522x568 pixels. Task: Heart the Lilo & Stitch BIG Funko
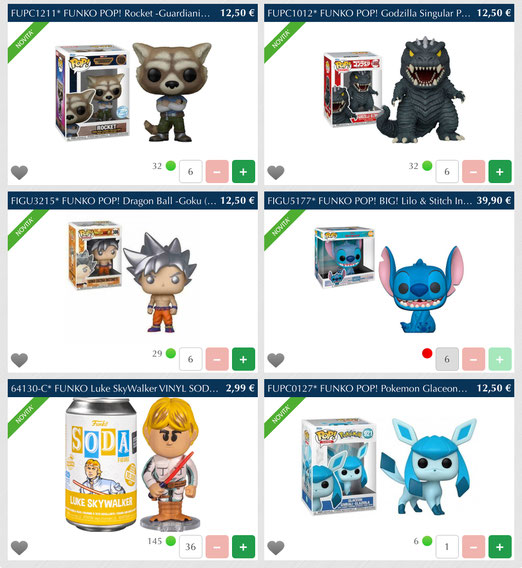pos(276,360)
